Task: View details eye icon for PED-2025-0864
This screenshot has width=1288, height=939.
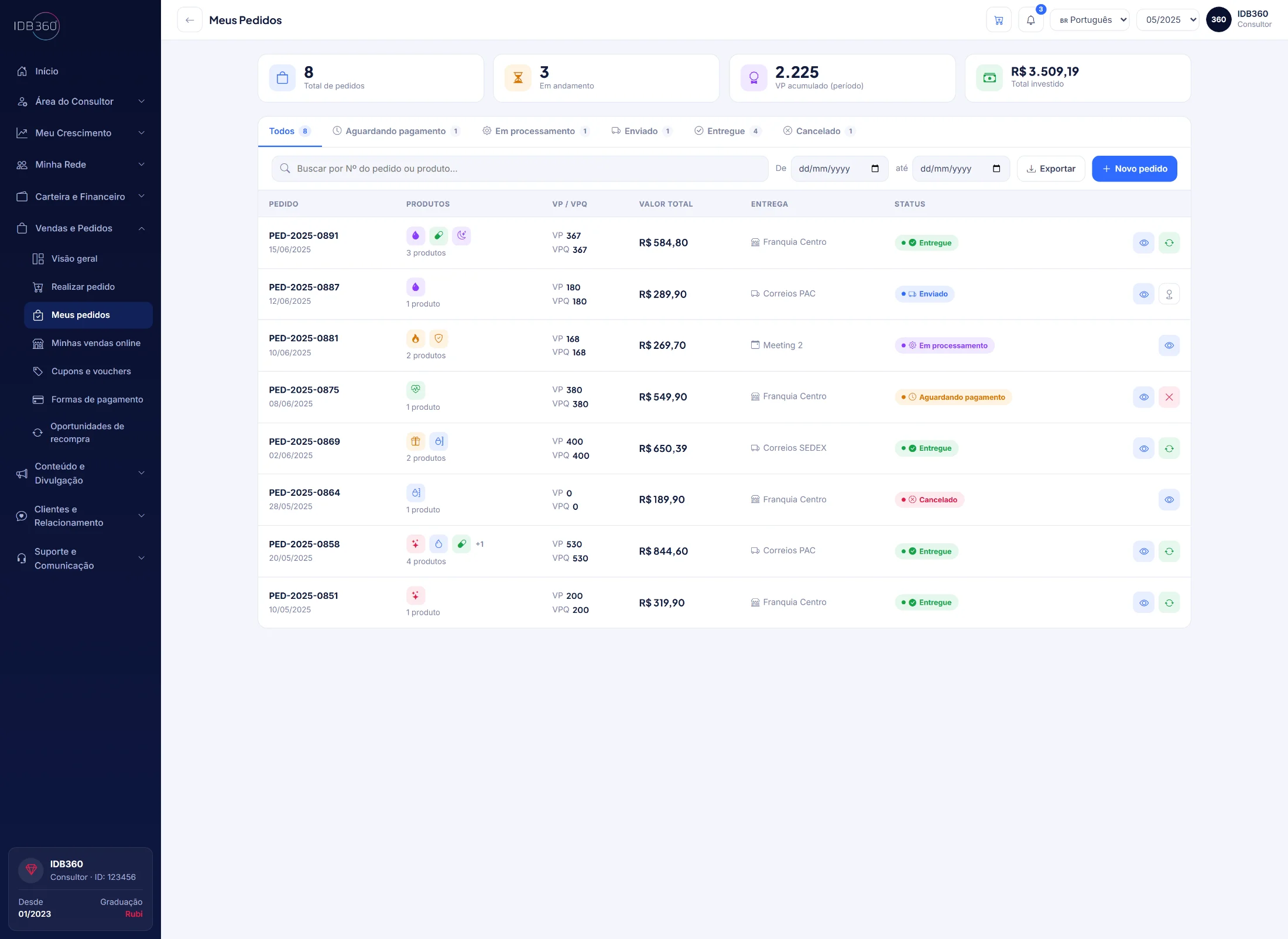Action: (x=1169, y=500)
